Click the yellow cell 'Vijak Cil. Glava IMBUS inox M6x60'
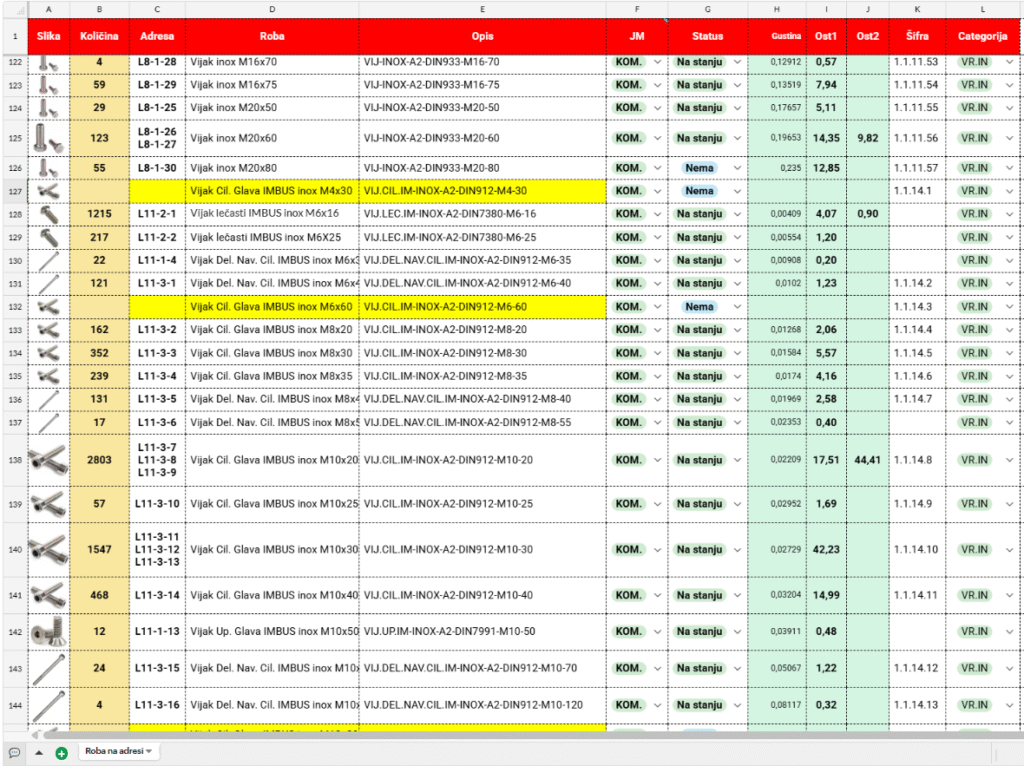Viewport: 1024px width, 766px height. pyautogui.click(x=272, y=307)
